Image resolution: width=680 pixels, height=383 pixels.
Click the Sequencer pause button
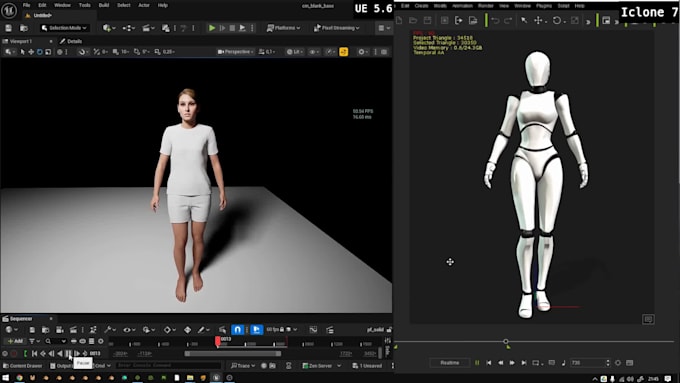point(69,354)
